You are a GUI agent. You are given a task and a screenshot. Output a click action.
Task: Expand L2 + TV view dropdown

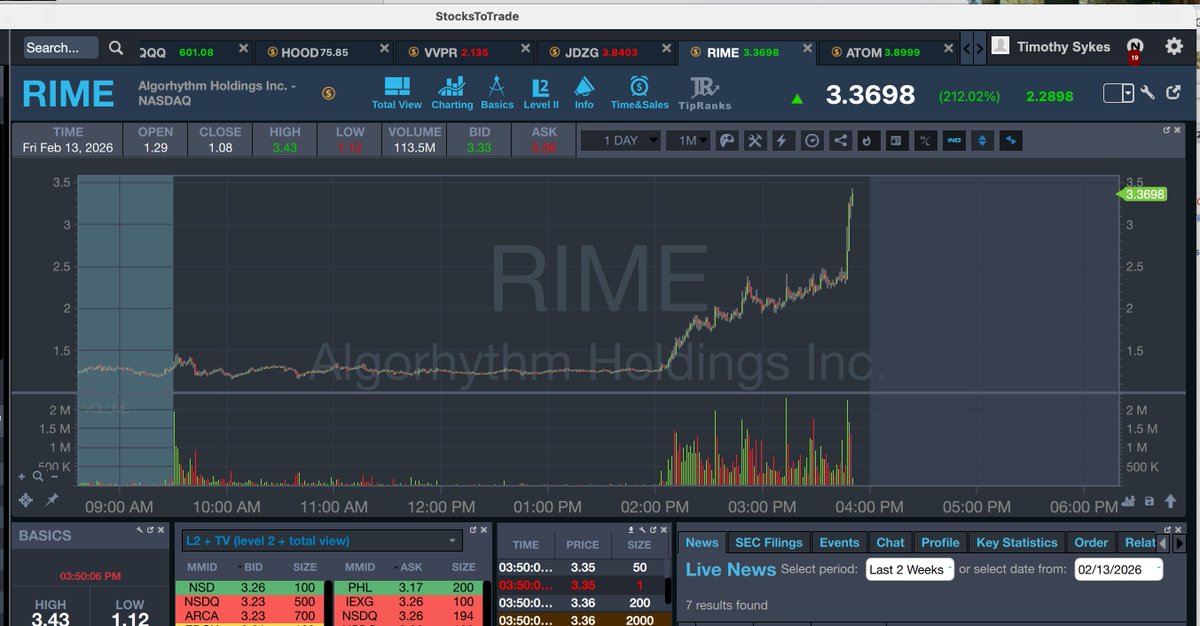(323, 541)
